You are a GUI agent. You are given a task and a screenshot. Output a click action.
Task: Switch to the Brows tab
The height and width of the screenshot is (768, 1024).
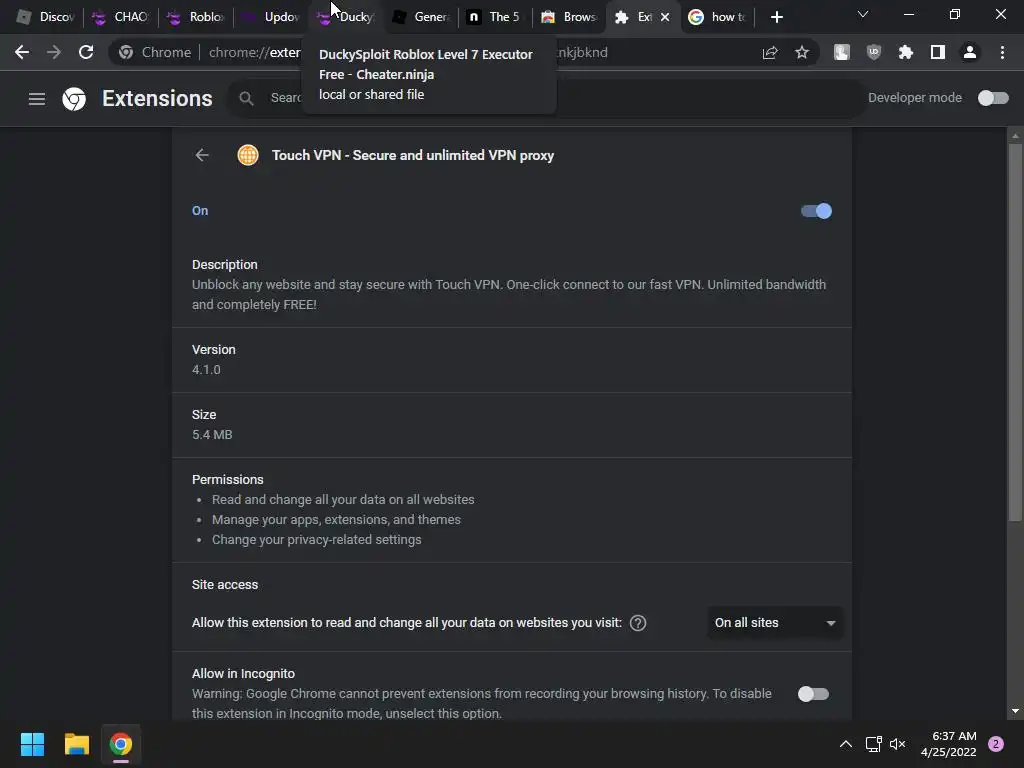pos(569,17)
